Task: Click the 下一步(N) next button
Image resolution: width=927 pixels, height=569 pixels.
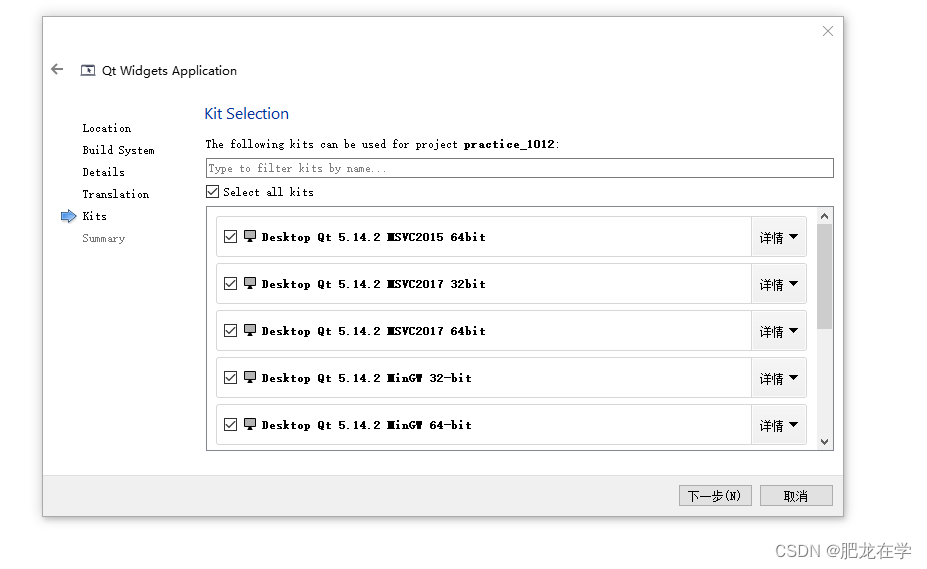Action: click(x=715, y=496)
